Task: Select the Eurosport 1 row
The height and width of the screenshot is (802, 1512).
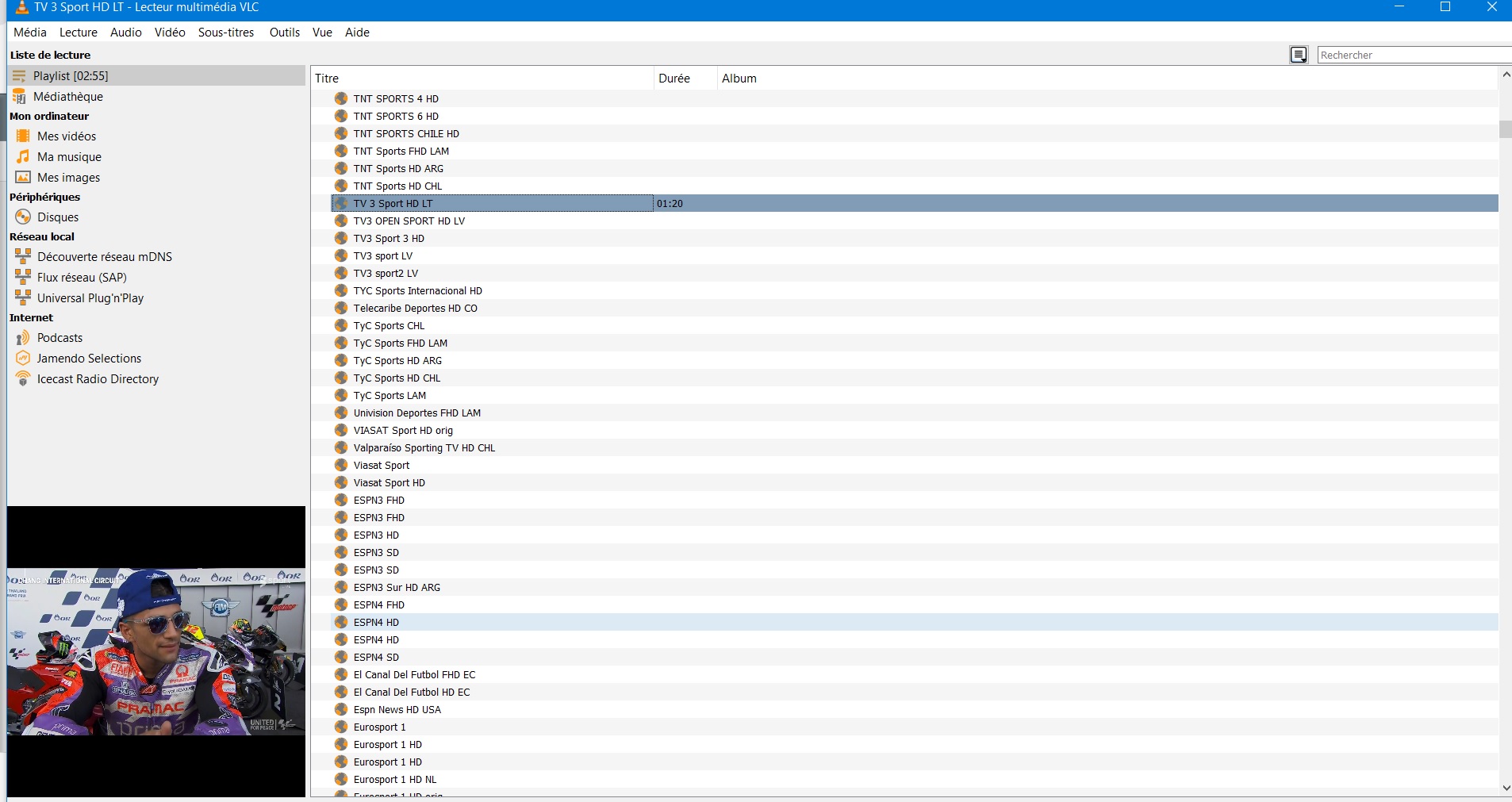Action: pos(915,727)
